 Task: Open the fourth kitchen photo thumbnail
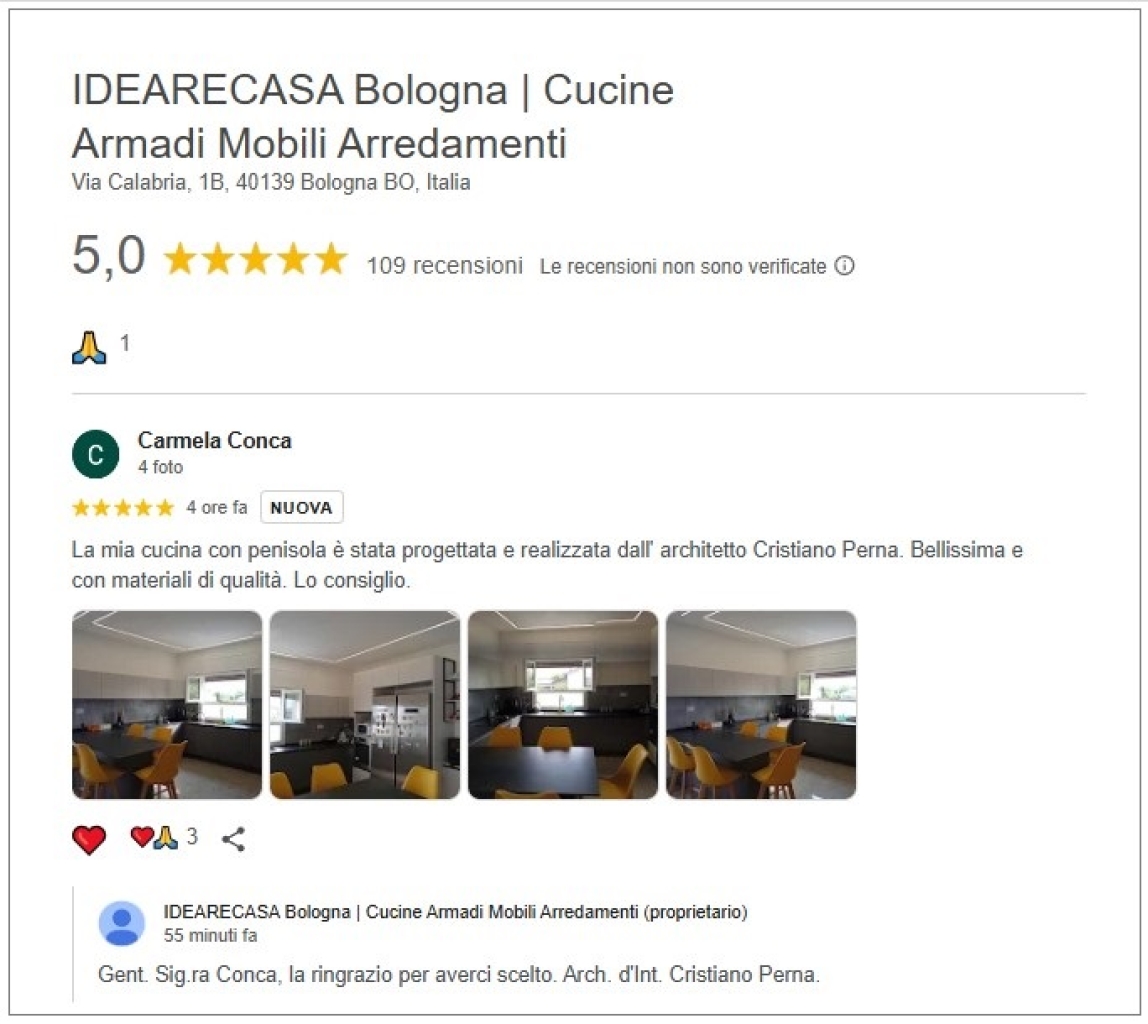[x=761, y=705]
